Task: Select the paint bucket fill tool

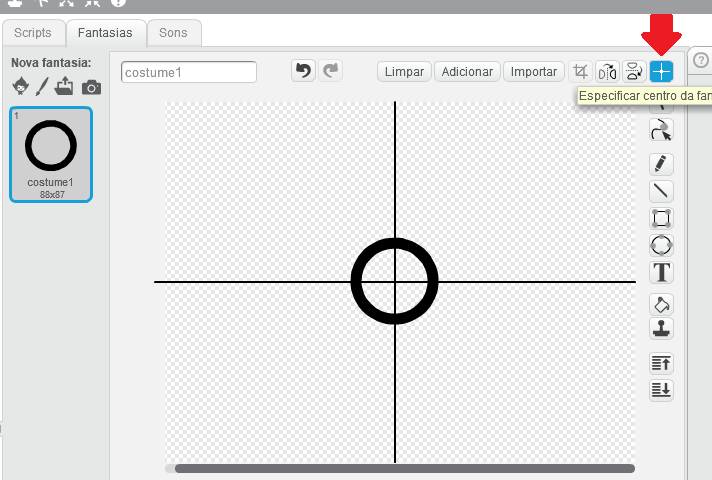Action: point(661,304)
